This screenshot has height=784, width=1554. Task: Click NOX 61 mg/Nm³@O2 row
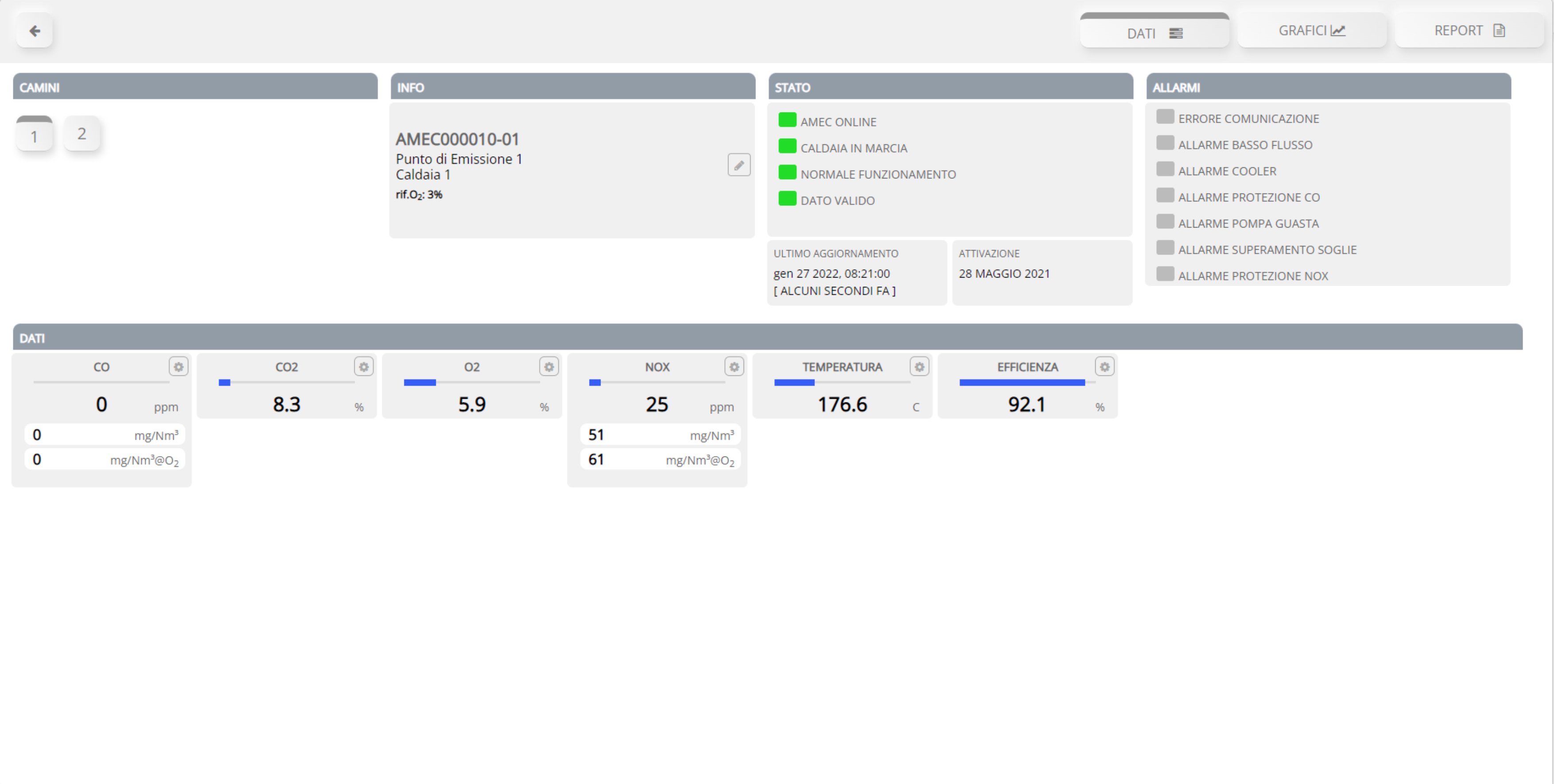click(x=661, y=460)
